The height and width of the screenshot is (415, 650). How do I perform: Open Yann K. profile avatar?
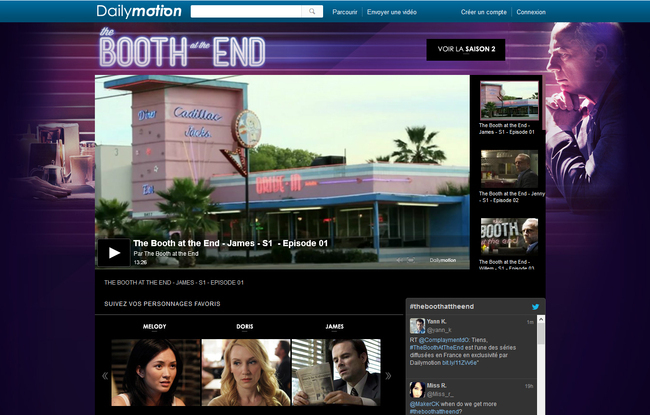(417, 326)
